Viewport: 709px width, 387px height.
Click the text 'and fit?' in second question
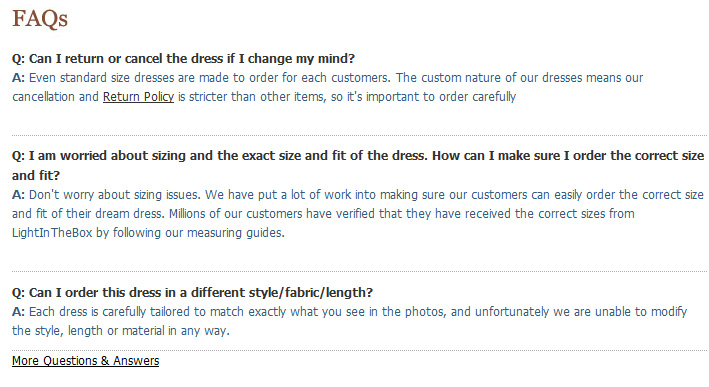coord(36,175)
